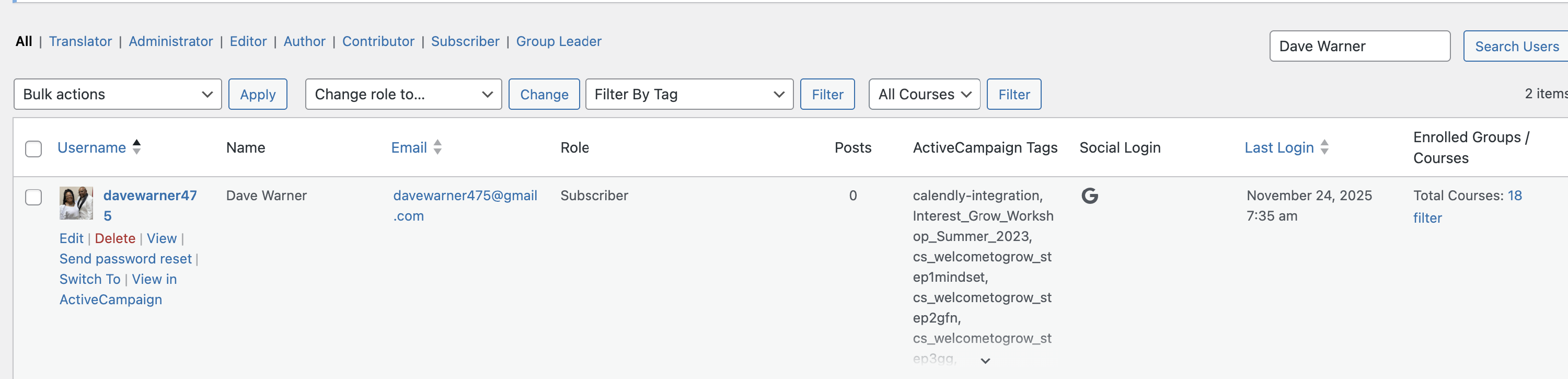Open the Filter By Tag dropdown

688,94
